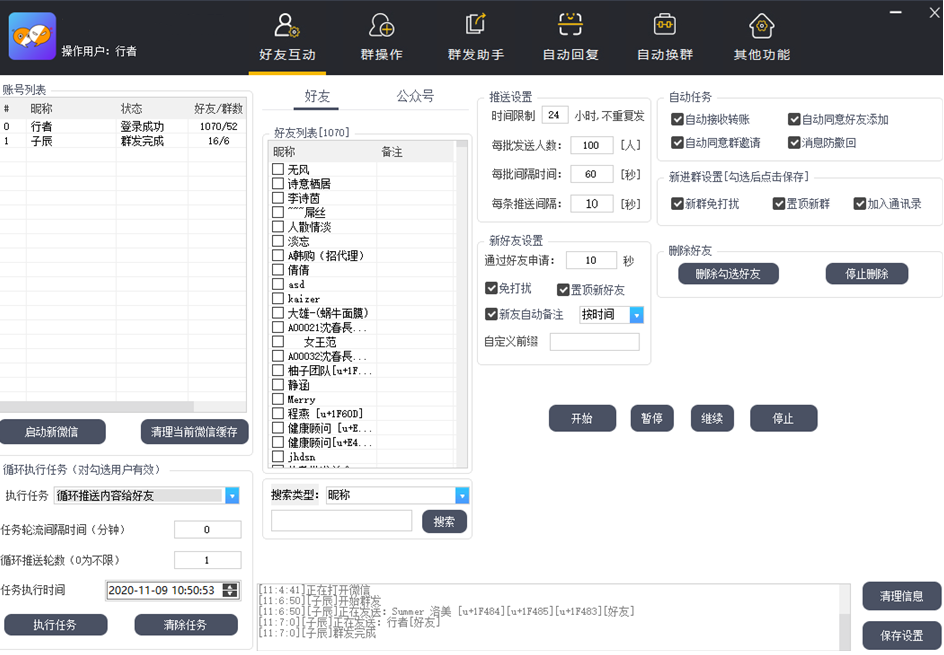Uncheck the 新群免打扰 option
Viewport: 944px width, 655px height.
tap(677, 203)
